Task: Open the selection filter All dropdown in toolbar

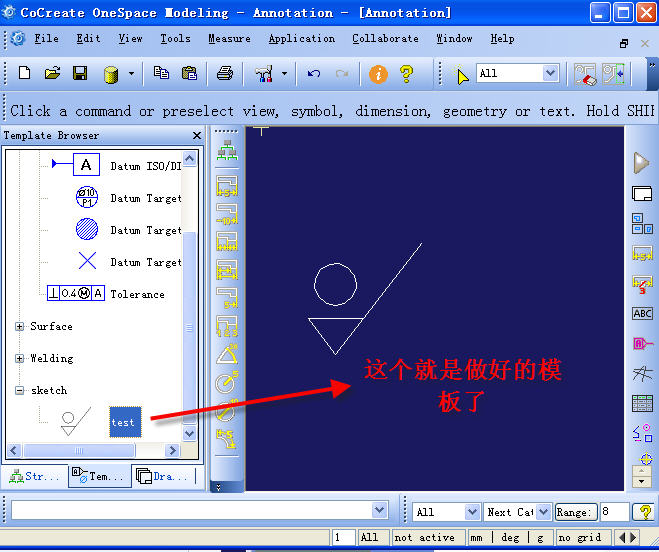Action: click(550, 73)
